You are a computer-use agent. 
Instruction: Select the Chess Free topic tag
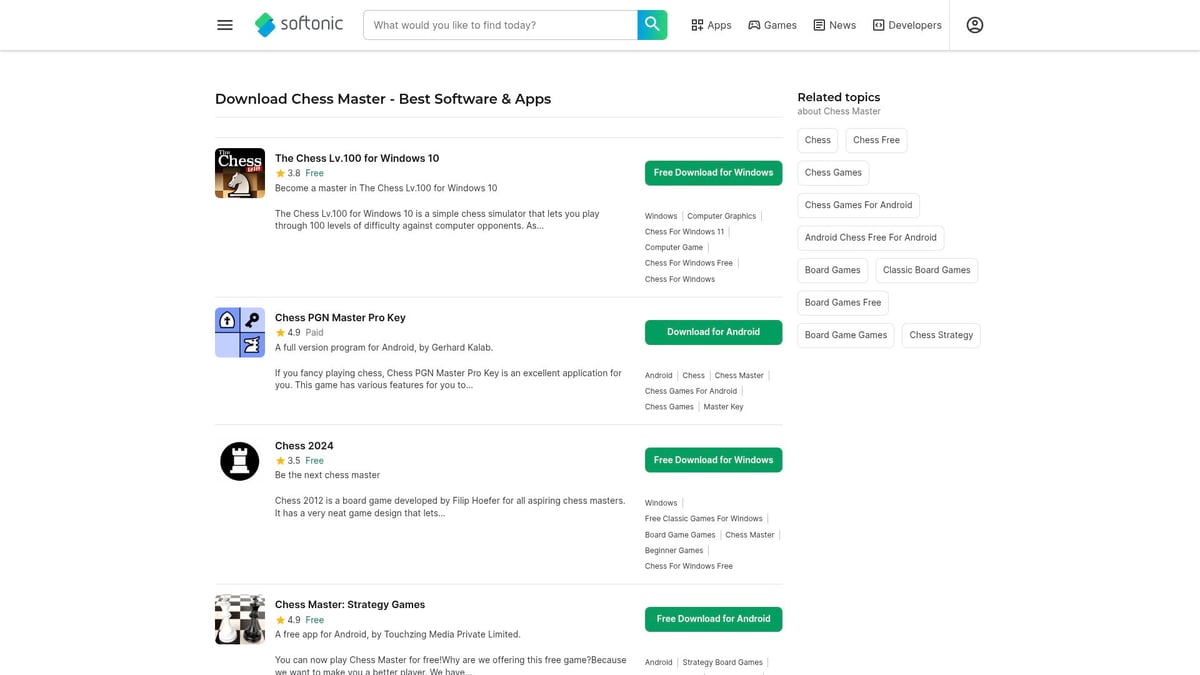875,140
